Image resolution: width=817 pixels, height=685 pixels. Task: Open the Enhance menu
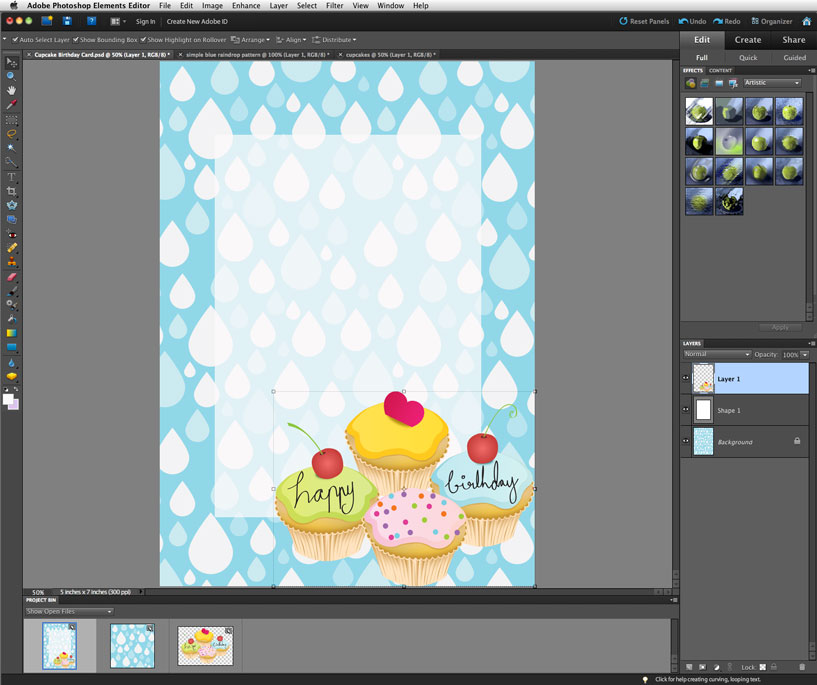click(246, 6)
